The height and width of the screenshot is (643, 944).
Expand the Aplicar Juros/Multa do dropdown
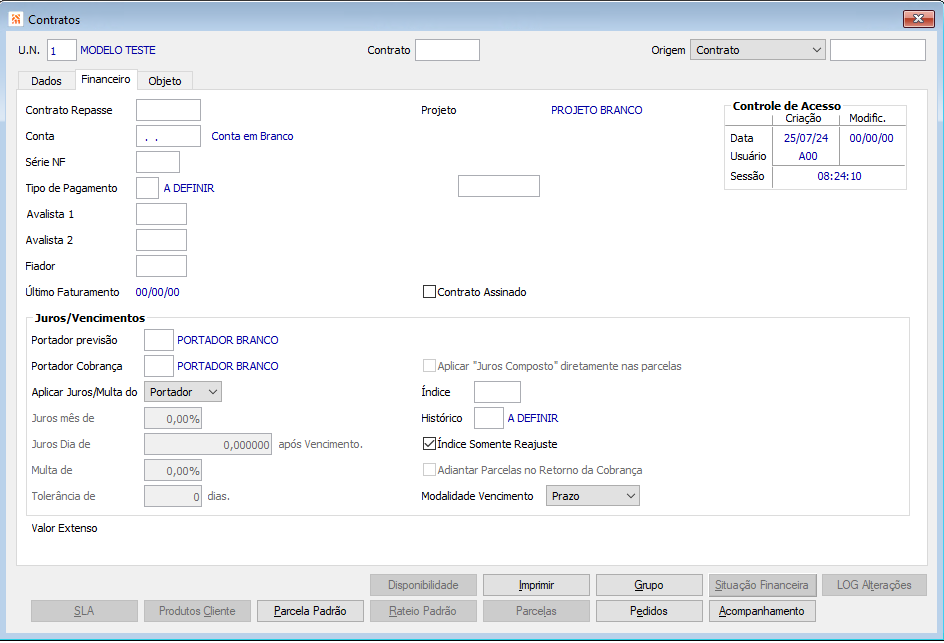click(x=183, y=392)
